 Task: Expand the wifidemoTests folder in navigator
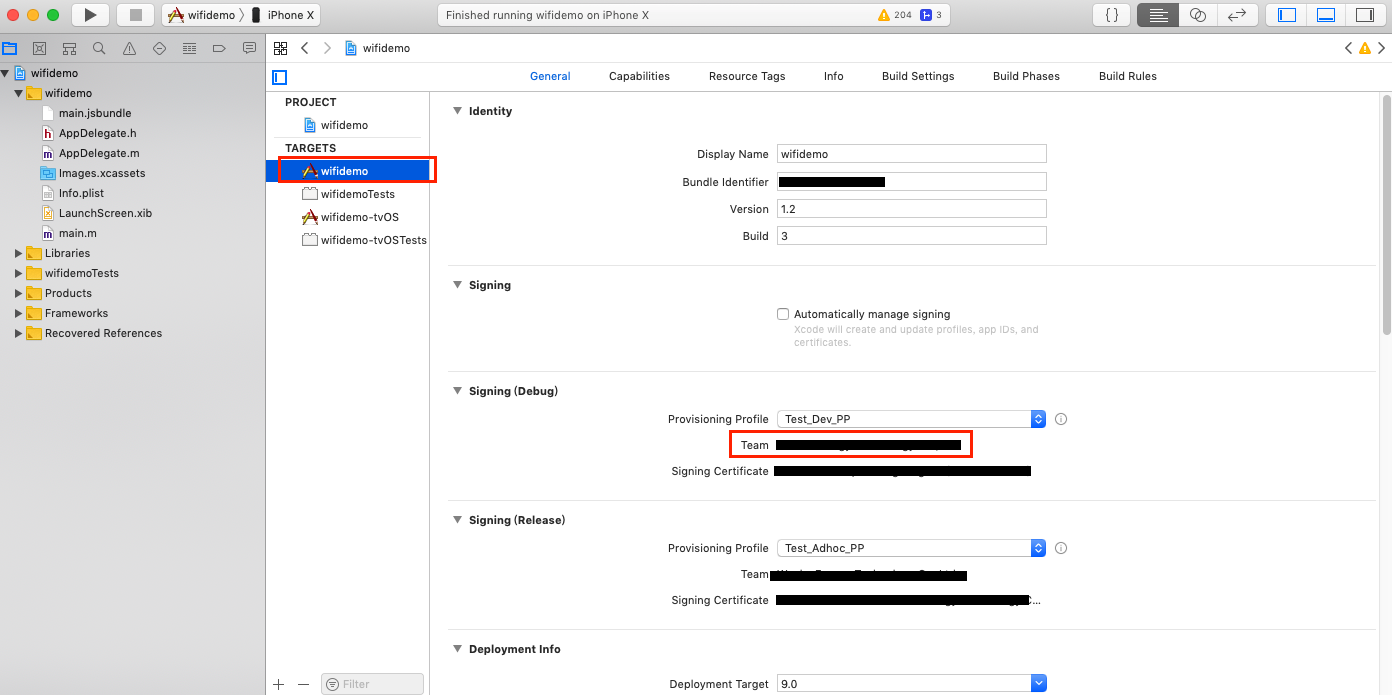click(x=18, y=273)
